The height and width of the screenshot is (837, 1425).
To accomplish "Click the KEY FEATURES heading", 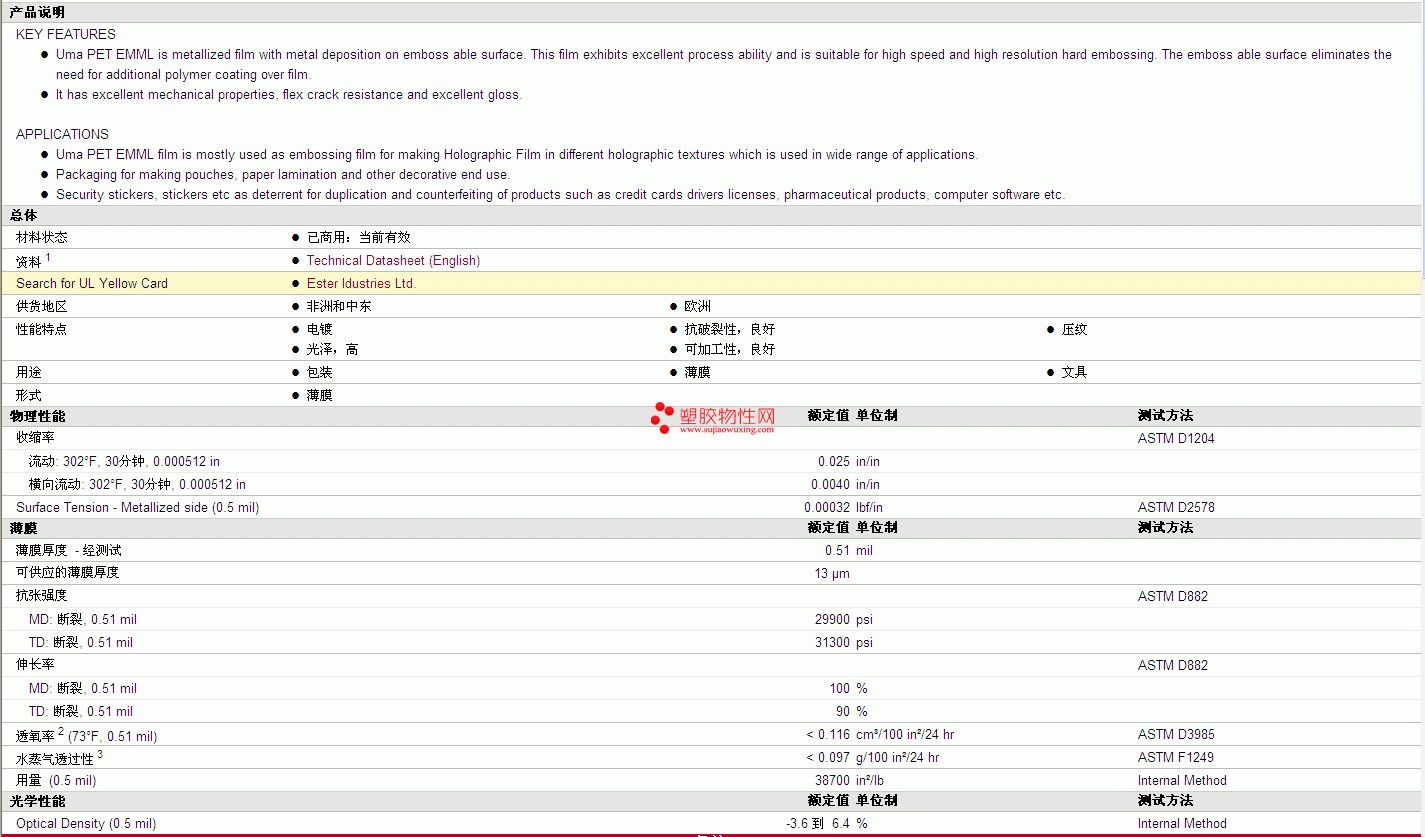I will point(66,34).
